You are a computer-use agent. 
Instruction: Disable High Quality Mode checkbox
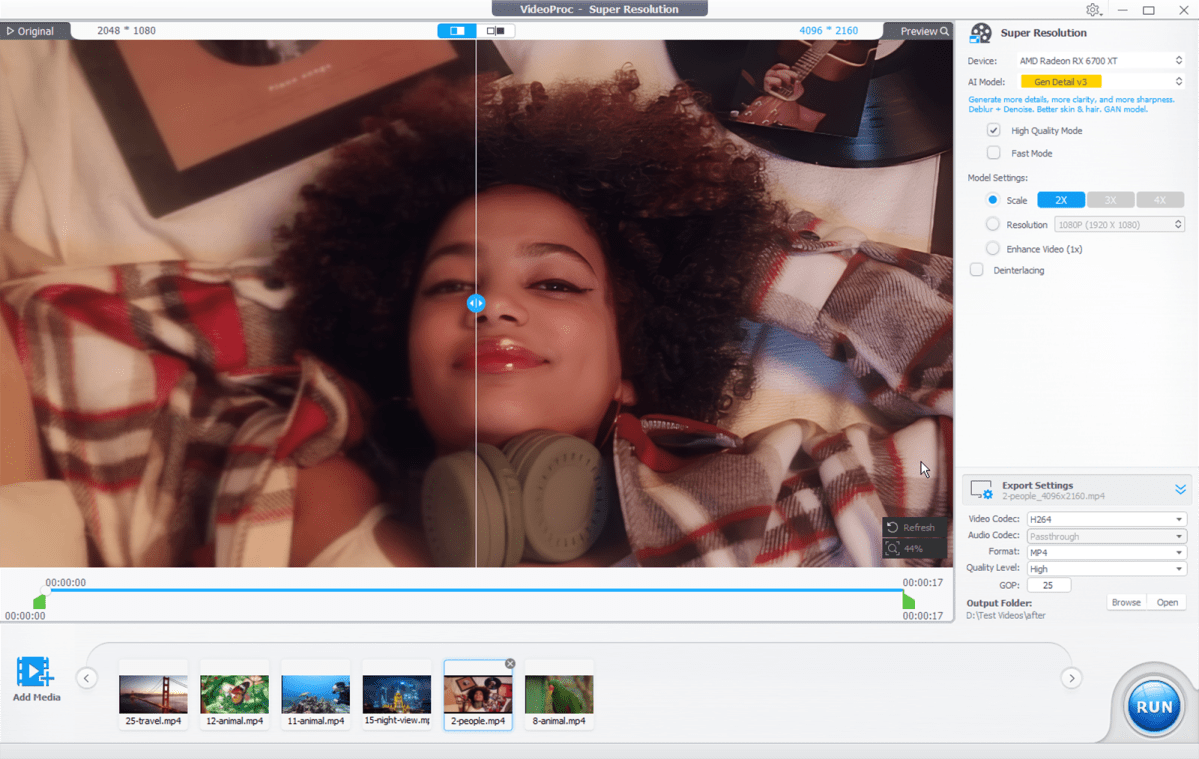pyautogui.click(x=993, y=130)
